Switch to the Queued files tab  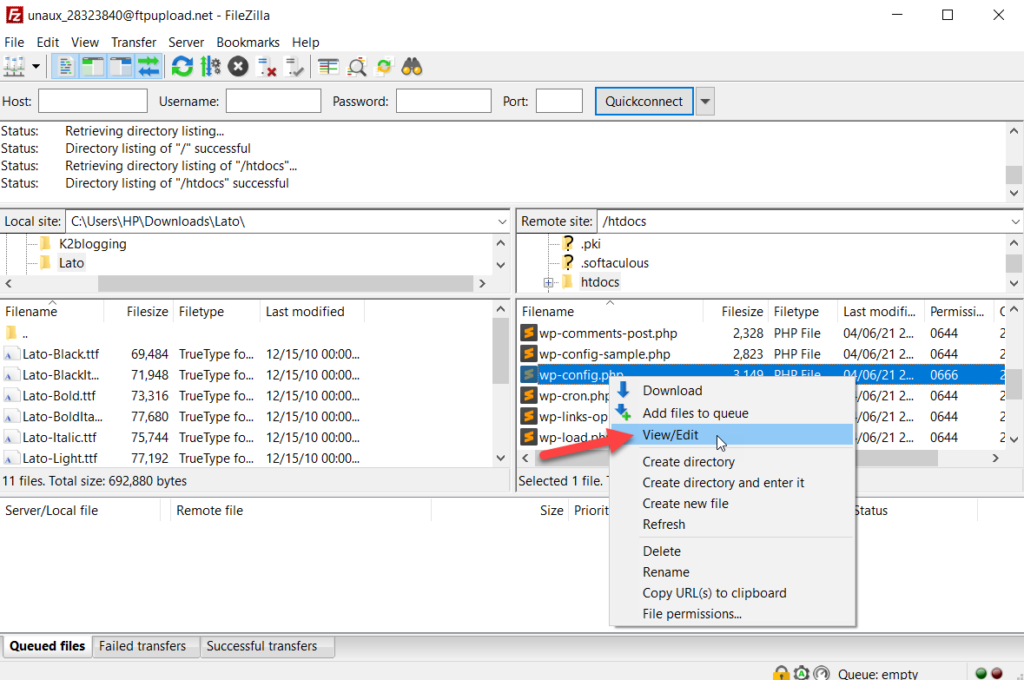[47, 646]
